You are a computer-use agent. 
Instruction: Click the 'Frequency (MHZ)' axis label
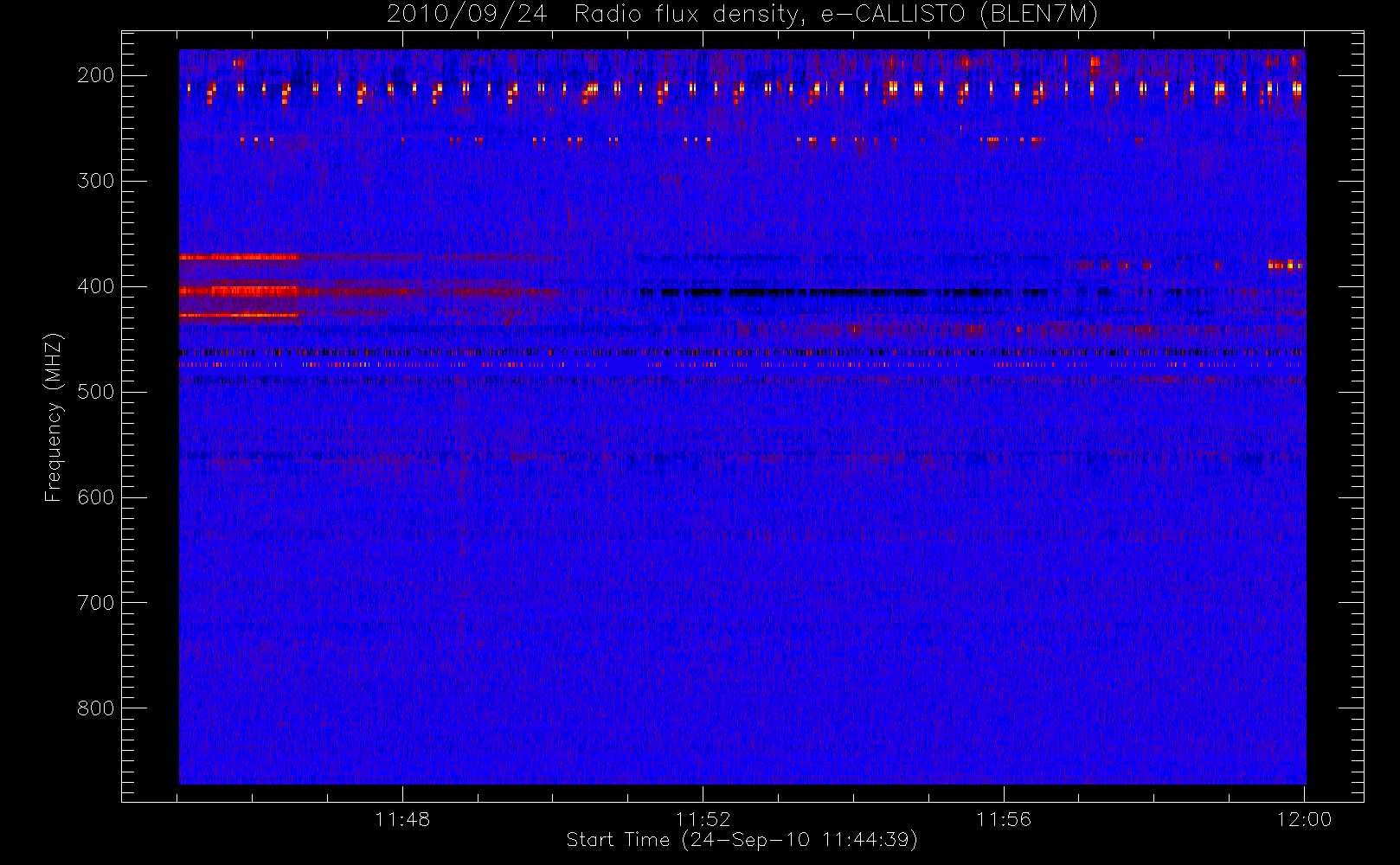coord(54,417)
